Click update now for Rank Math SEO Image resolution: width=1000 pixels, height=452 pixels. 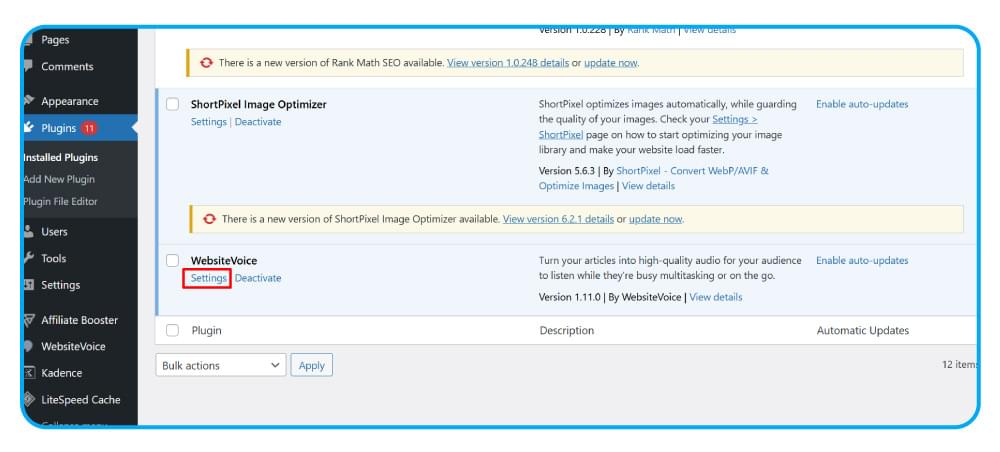[x=610, y=63]
